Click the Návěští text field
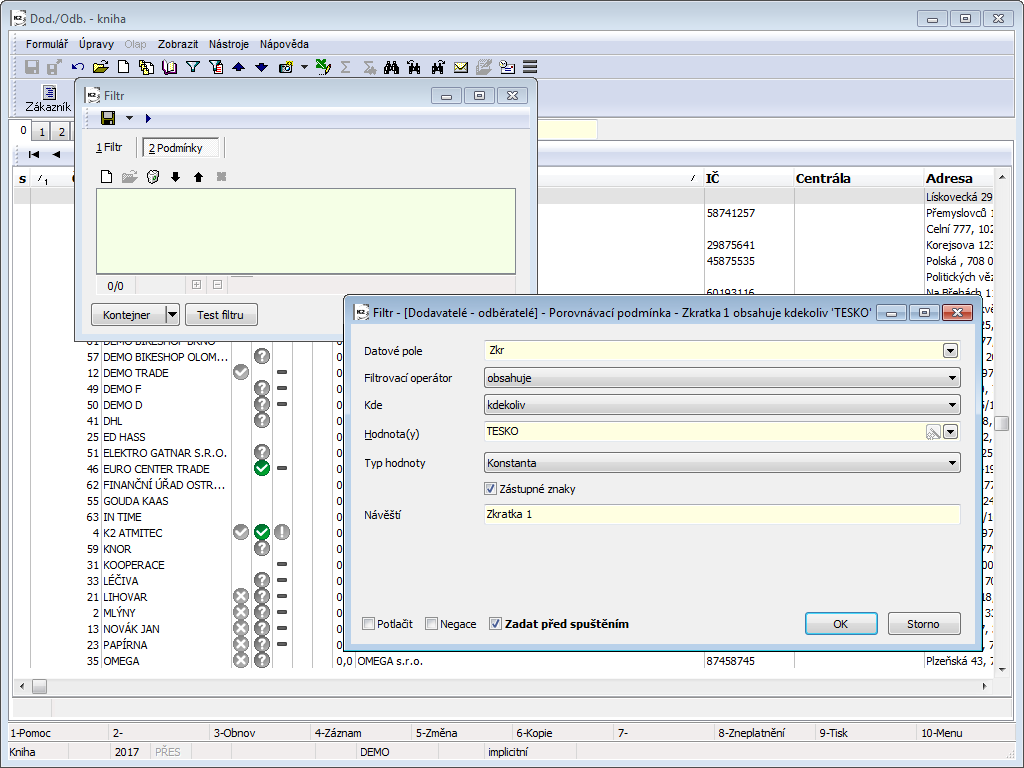 (720, 514)
